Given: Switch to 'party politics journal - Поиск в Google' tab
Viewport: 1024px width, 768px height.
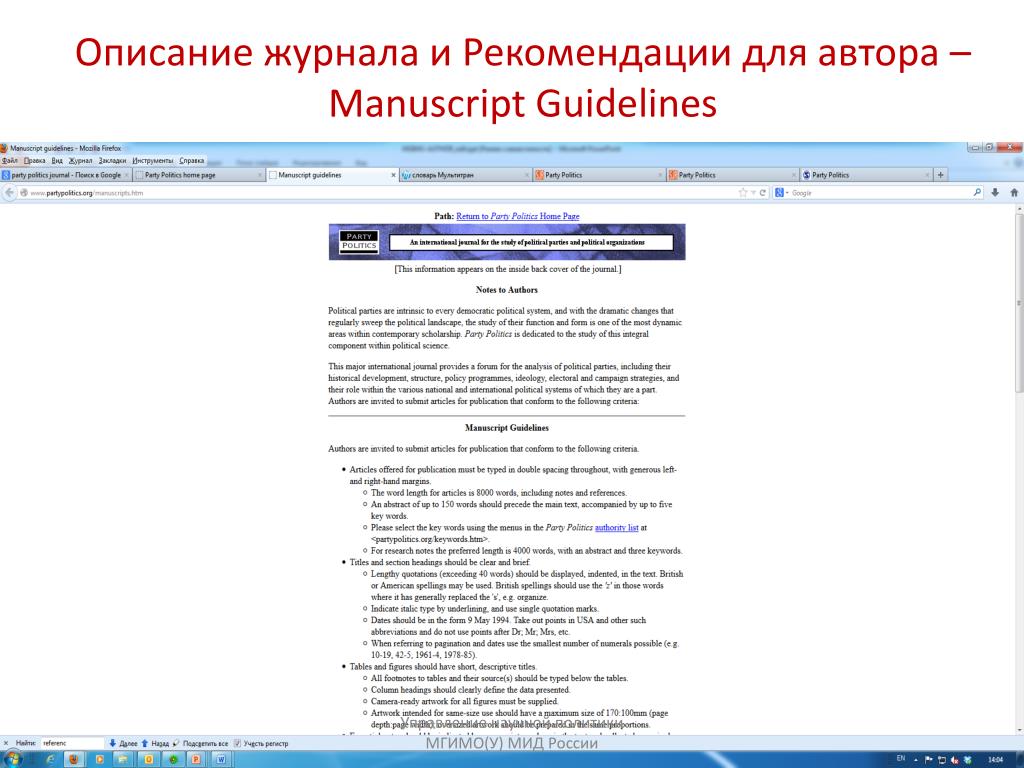Looking at the screenshot, I should coord(66,175).
